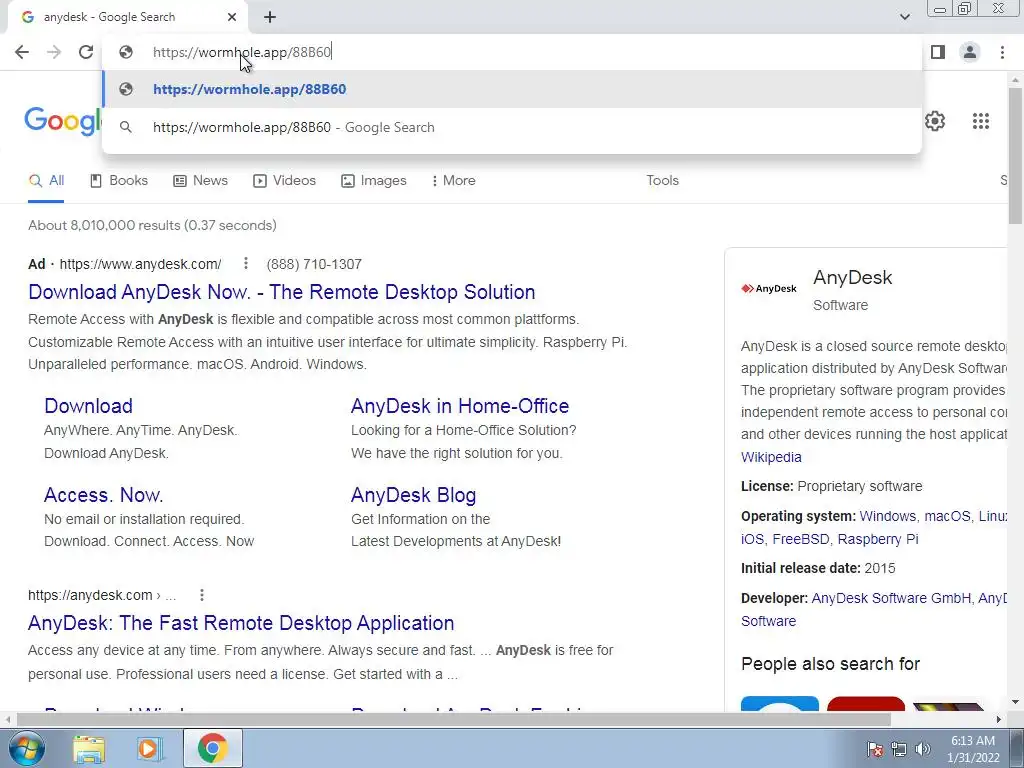Open the FreeBSD link
The width and height of the screenshot is (1024, 768).
(x=801, y=539)
